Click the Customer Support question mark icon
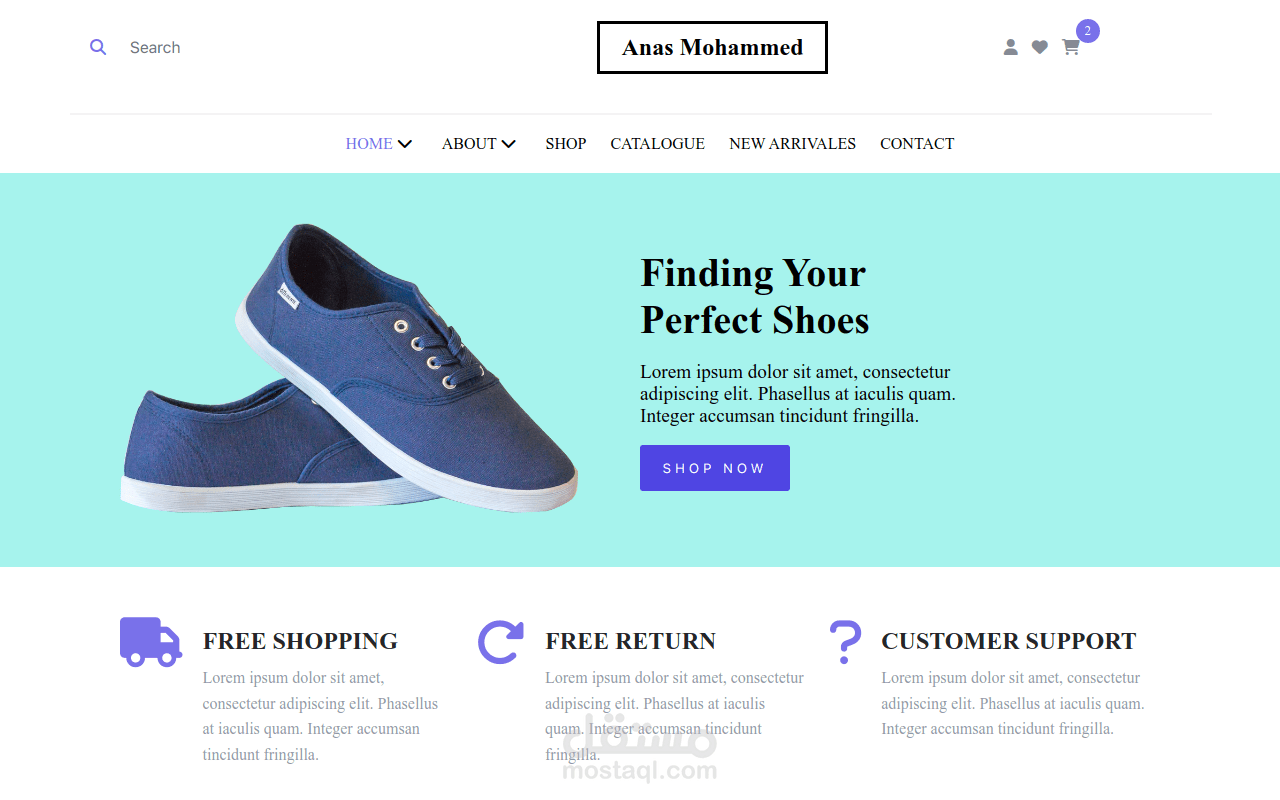Viewport: 1280px width, 800px height. (845, 641)
